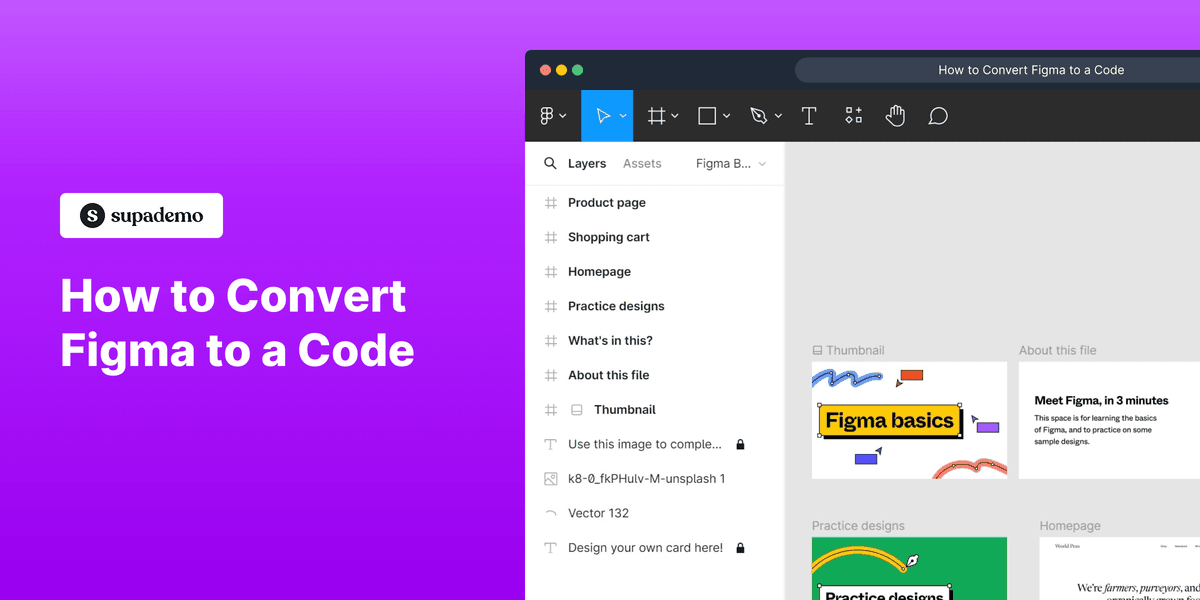Unlock the 'Design your own card here!' layer

point(739,547)
